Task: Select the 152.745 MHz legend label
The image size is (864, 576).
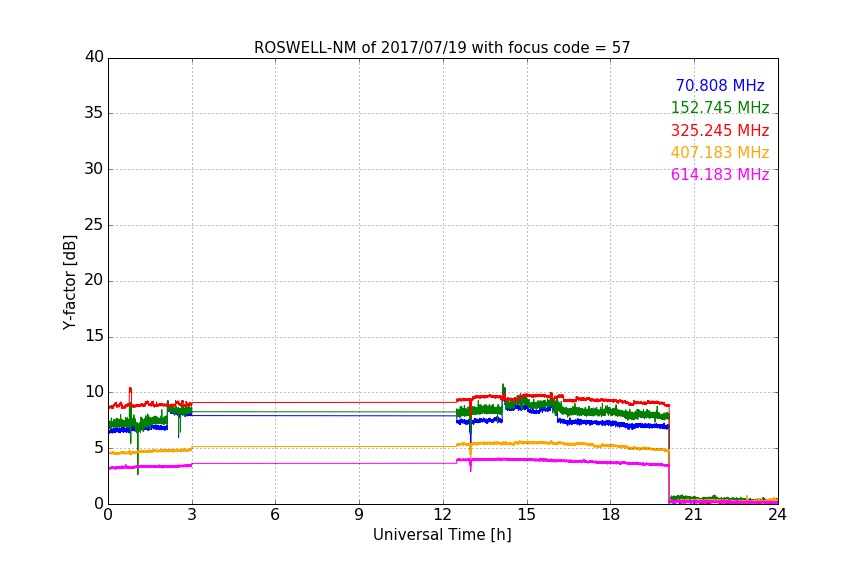Action: pyautogui.click(x=720, y=108)
